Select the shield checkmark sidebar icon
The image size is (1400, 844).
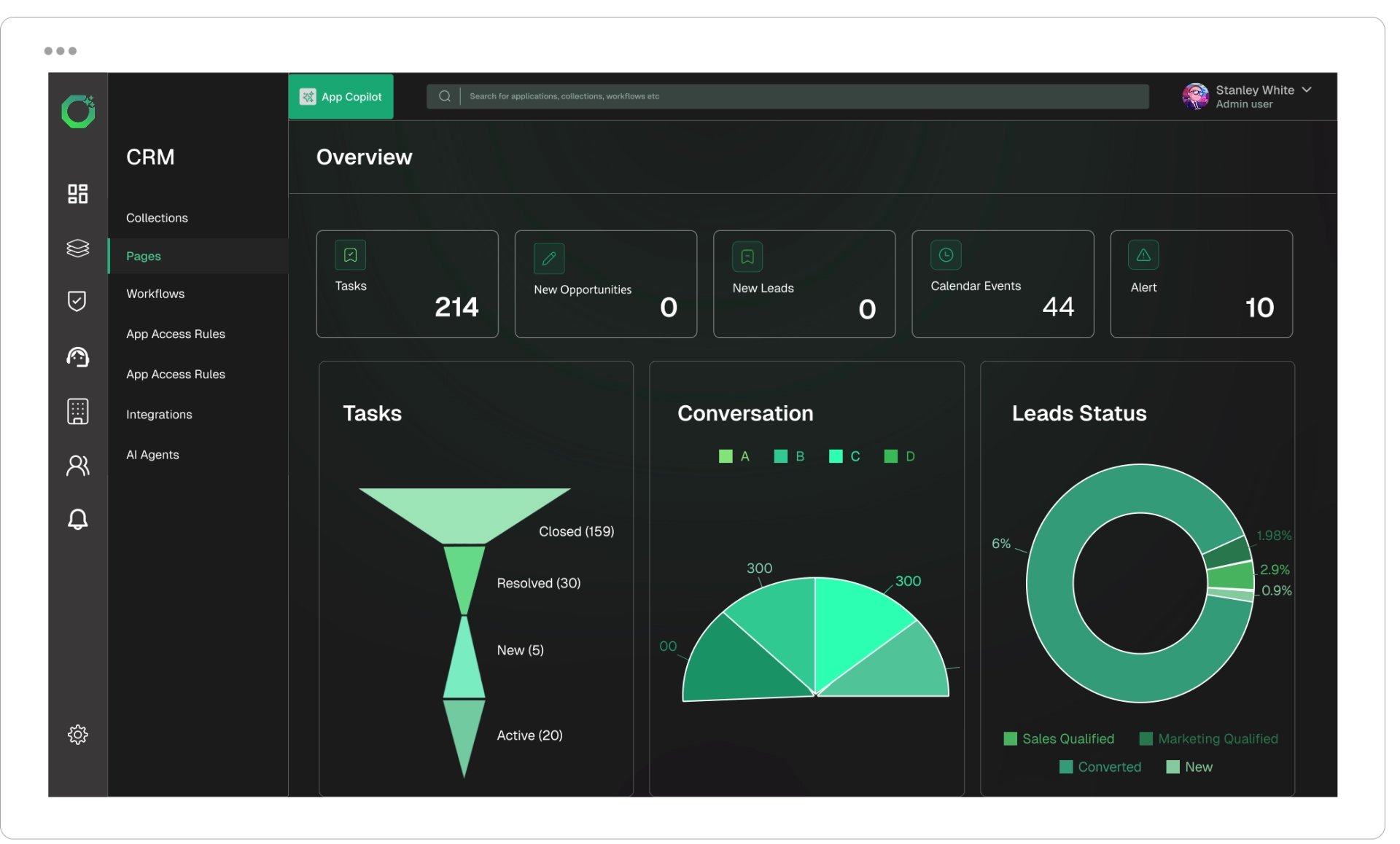pos(77,301)
